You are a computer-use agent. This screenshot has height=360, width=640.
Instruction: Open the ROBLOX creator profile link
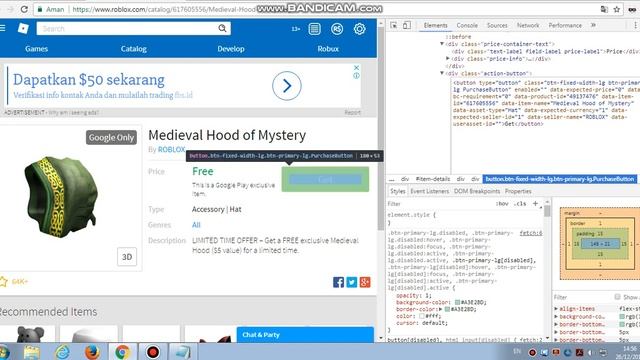(x=171, y=149)
